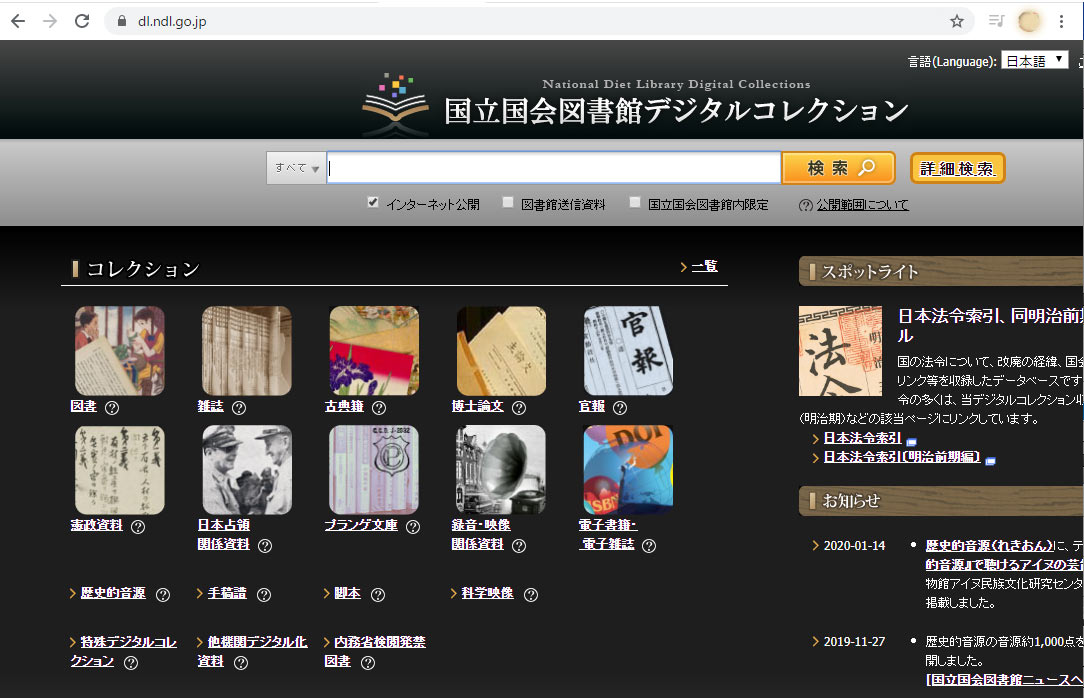
Task: Open the 録音・映像関係資料 gramophone icon
Action: [500, 470]
